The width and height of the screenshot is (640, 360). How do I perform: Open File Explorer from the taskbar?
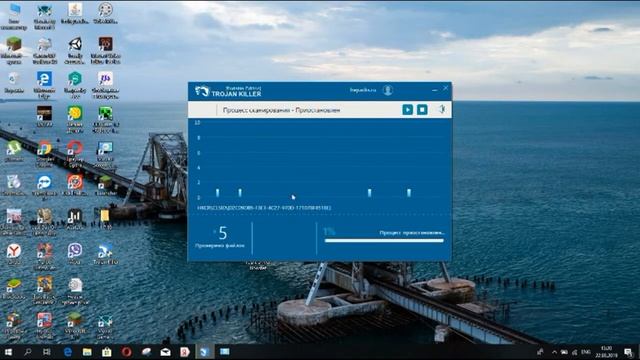click(x=87, y=352)
